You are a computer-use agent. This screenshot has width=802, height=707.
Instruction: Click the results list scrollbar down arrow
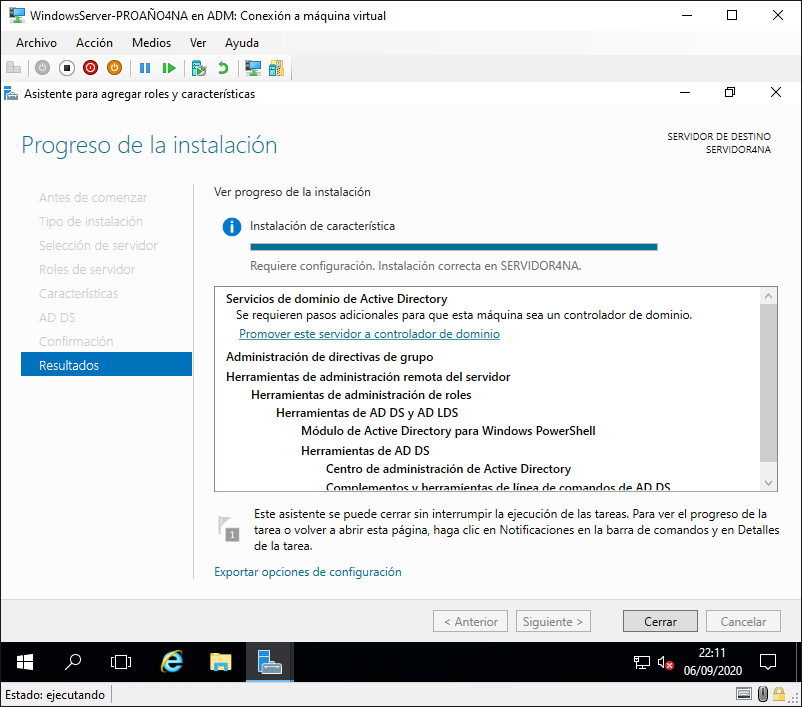click(x=768, y=482)
